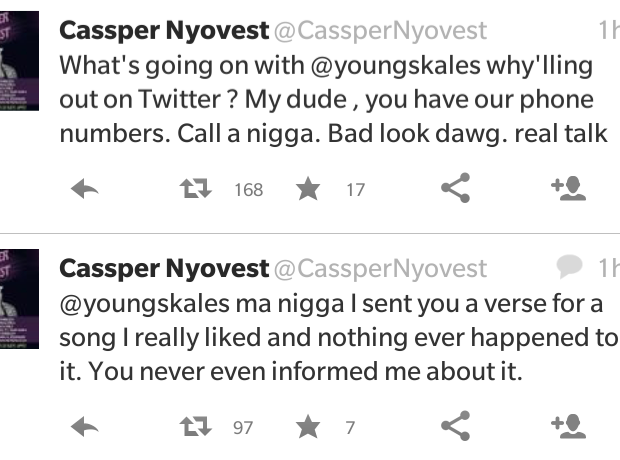Click the @CassperNyovest handle in second tweet
The height and width of the screenshot is (460, 620).
pos(380,268)
